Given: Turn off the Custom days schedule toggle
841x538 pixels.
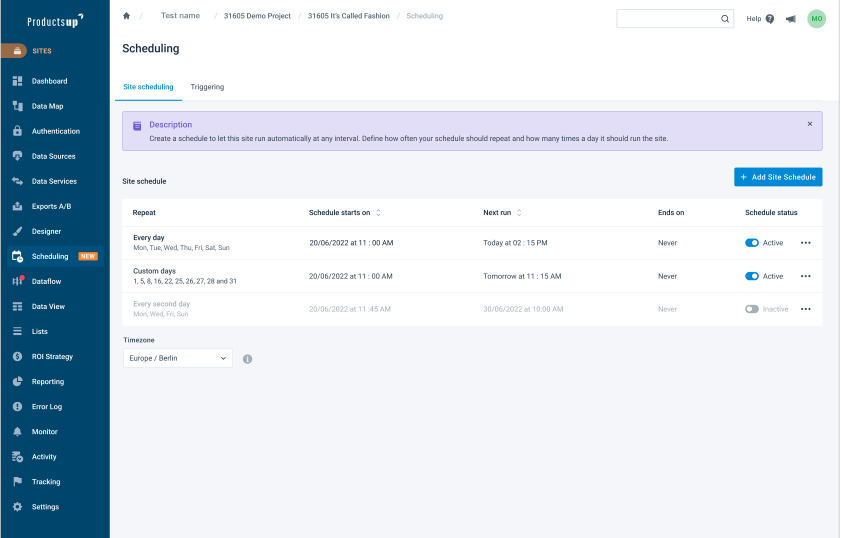Looking at the screenshot, I should click(752, 276).
